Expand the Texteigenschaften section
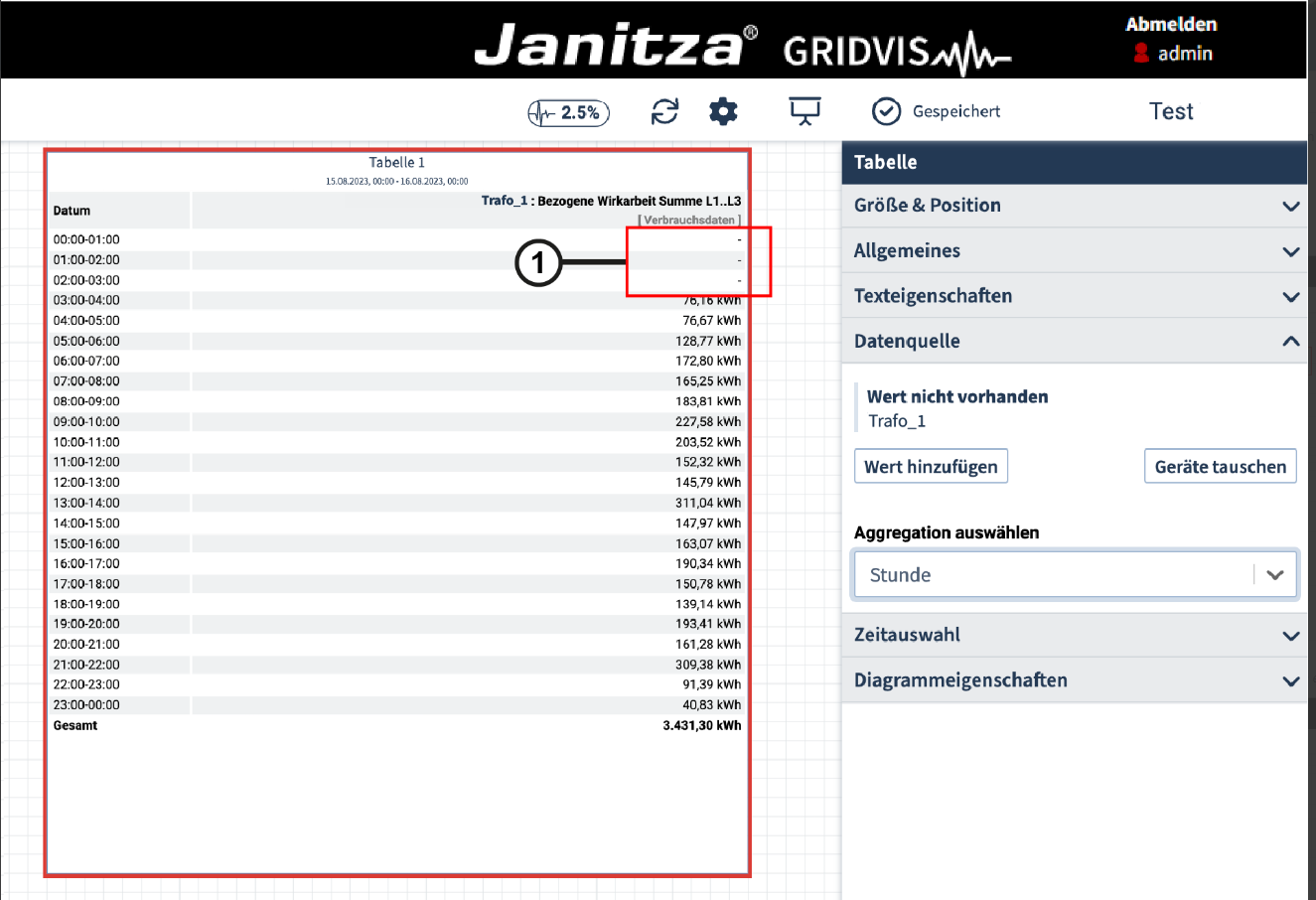This screenshot has height=900, width=1316. pyautogui.click(x=1074, y=296)
